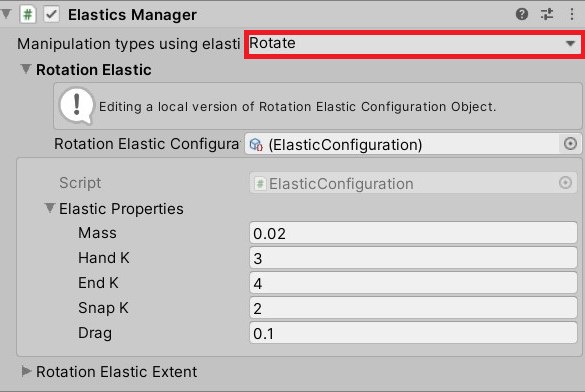Click the Drag value field
The height and width of the screenshot is (392, 585).
[x=413, y=333]
